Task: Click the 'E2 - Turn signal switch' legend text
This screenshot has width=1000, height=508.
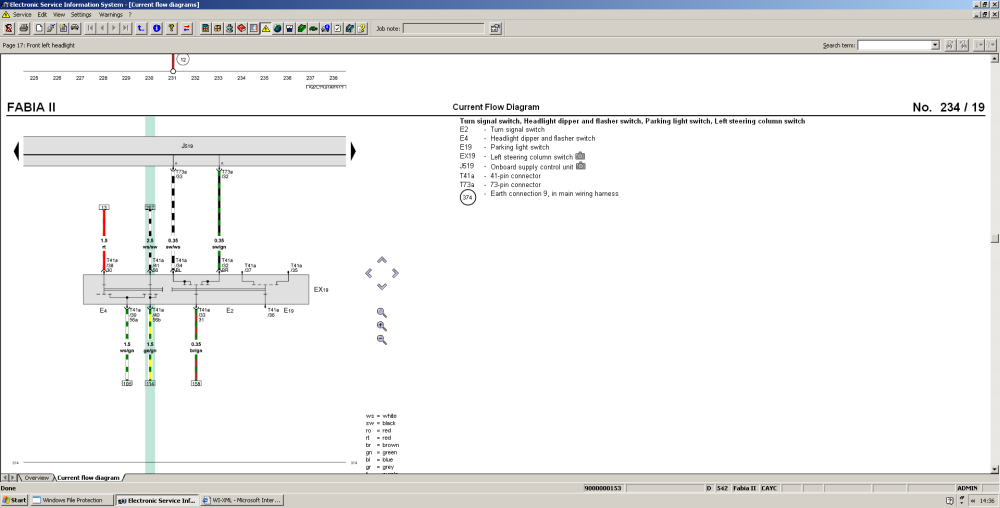Action: pos(502,129)
